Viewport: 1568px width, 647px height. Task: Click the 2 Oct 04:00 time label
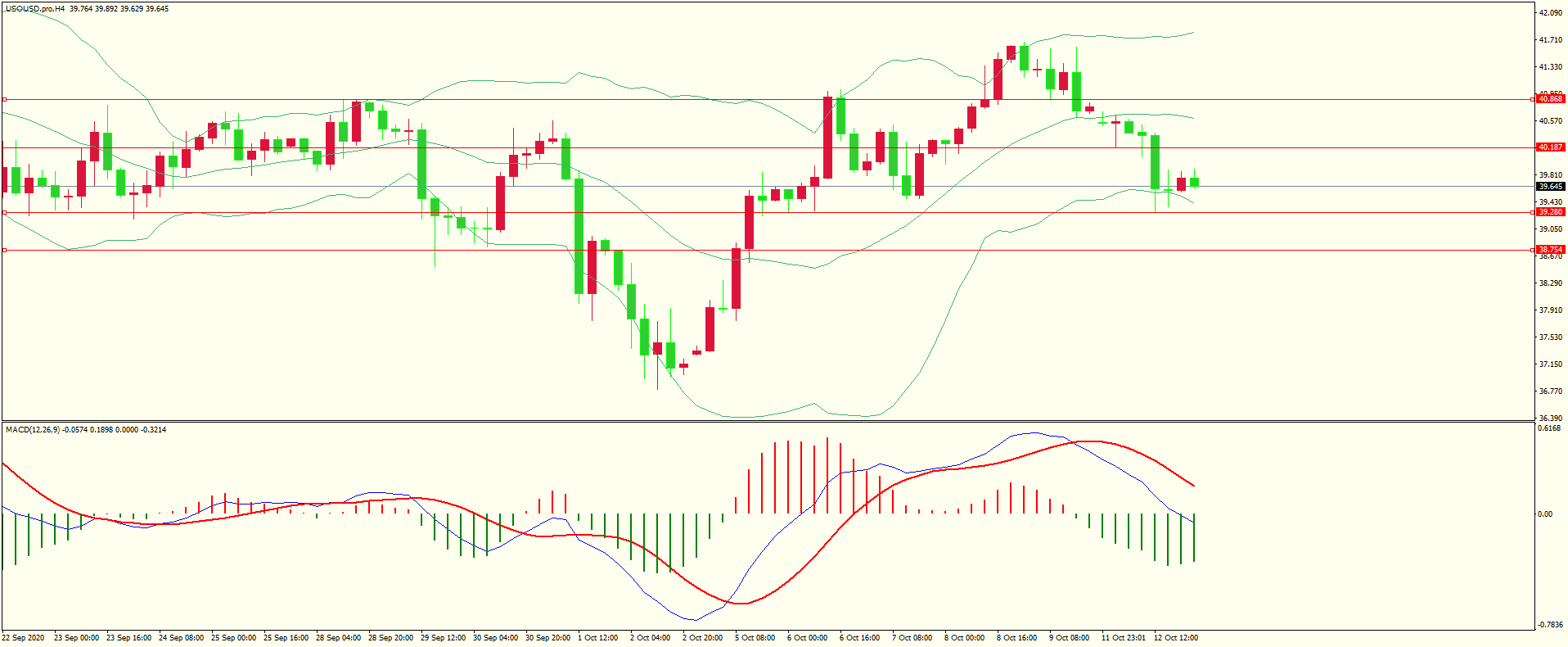651,638
